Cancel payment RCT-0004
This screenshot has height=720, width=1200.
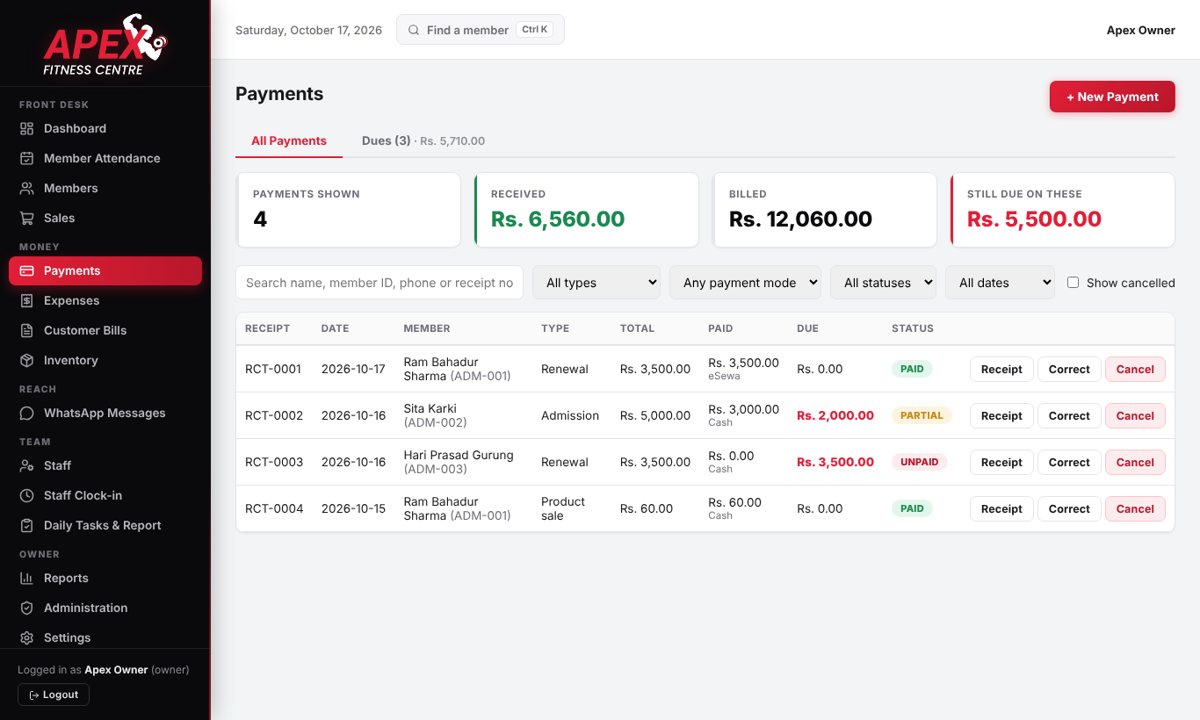[1135, 509]
